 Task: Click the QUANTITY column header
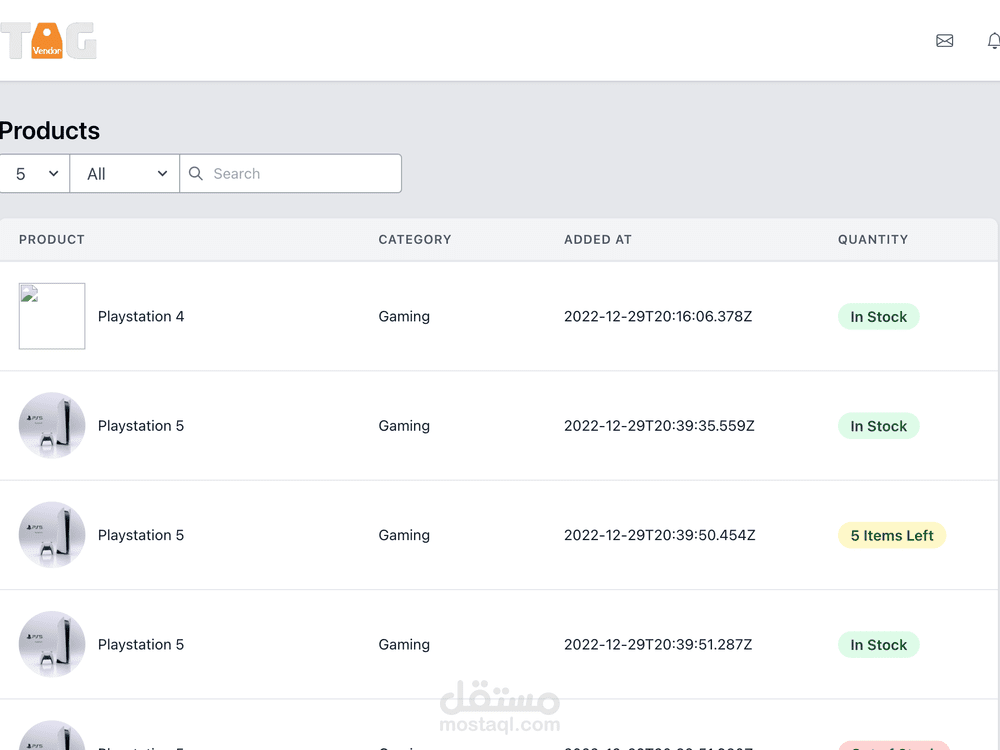pyautogui.click(x=872, y=240)
